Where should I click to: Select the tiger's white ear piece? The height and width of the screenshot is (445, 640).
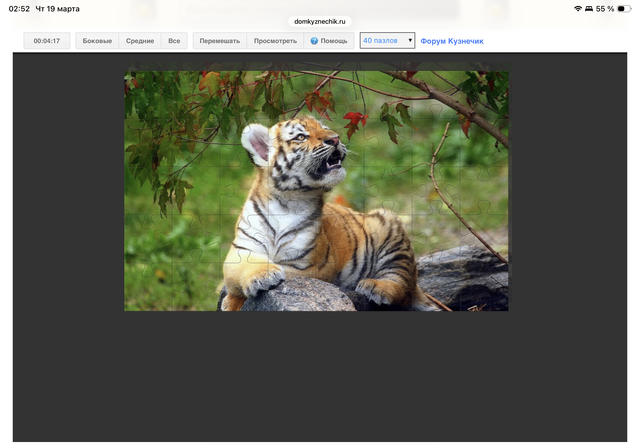tap(258, 143)
